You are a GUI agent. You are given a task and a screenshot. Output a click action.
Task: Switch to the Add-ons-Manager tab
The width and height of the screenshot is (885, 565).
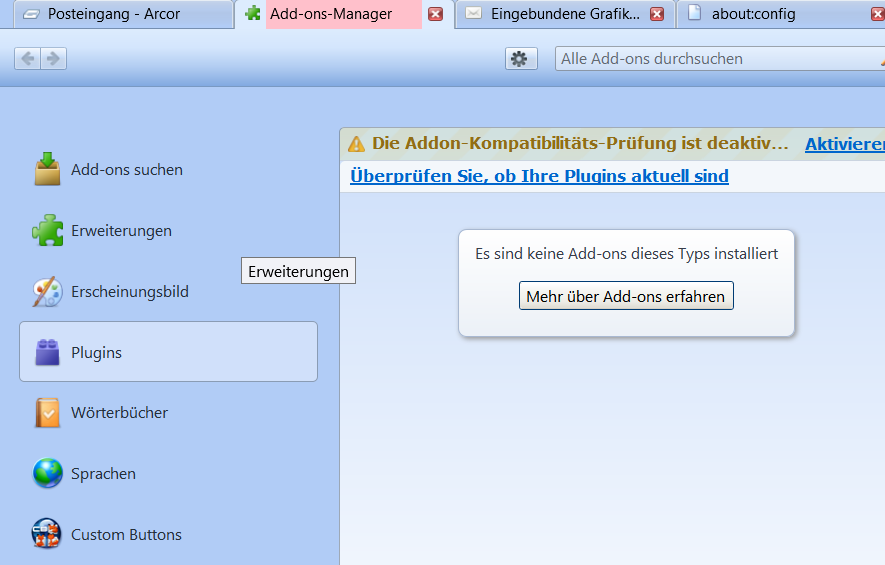[x=345, y=14]
